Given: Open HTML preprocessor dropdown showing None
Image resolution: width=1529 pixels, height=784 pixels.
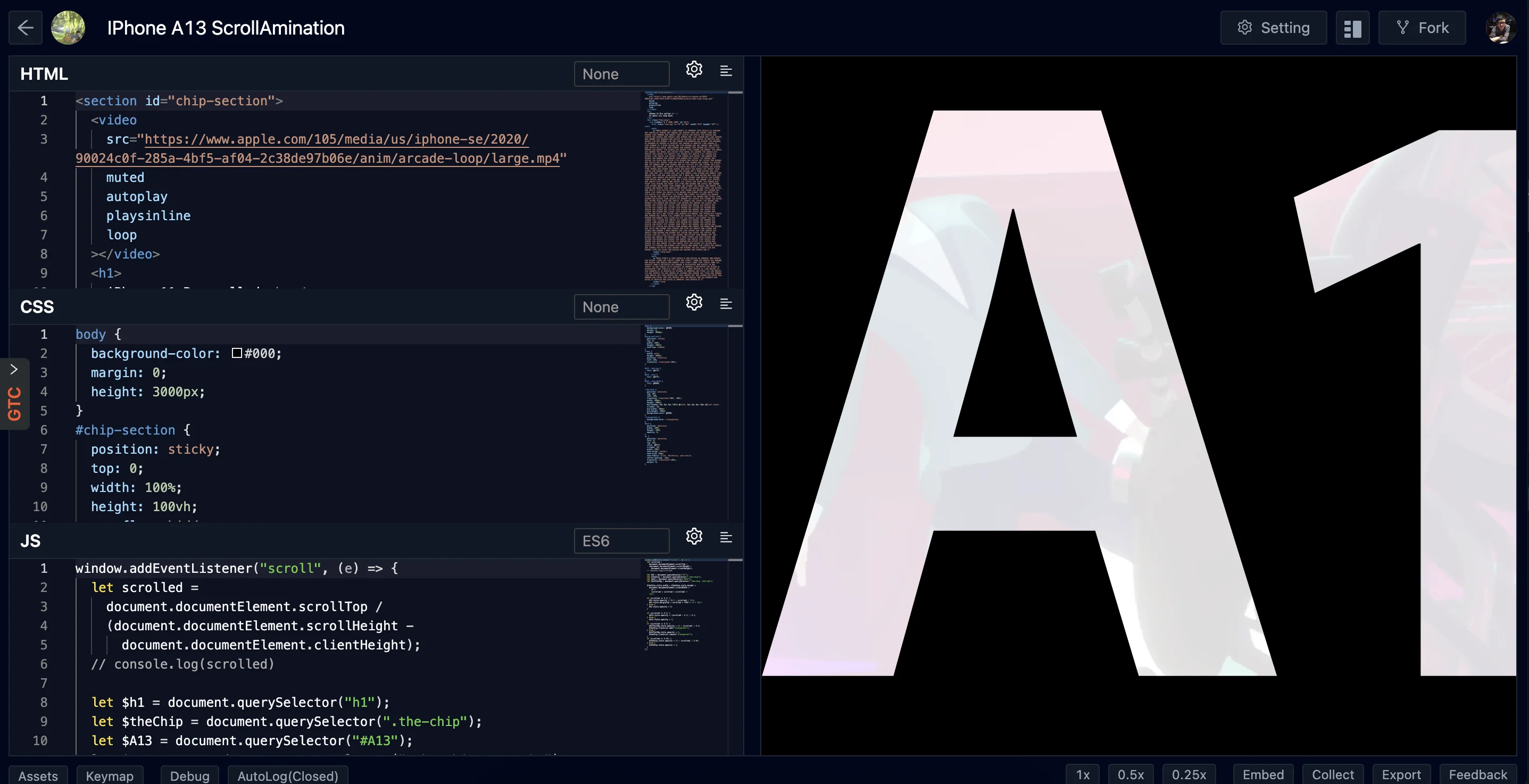Looking at the screenshot, I should click(x=621, y=73).
